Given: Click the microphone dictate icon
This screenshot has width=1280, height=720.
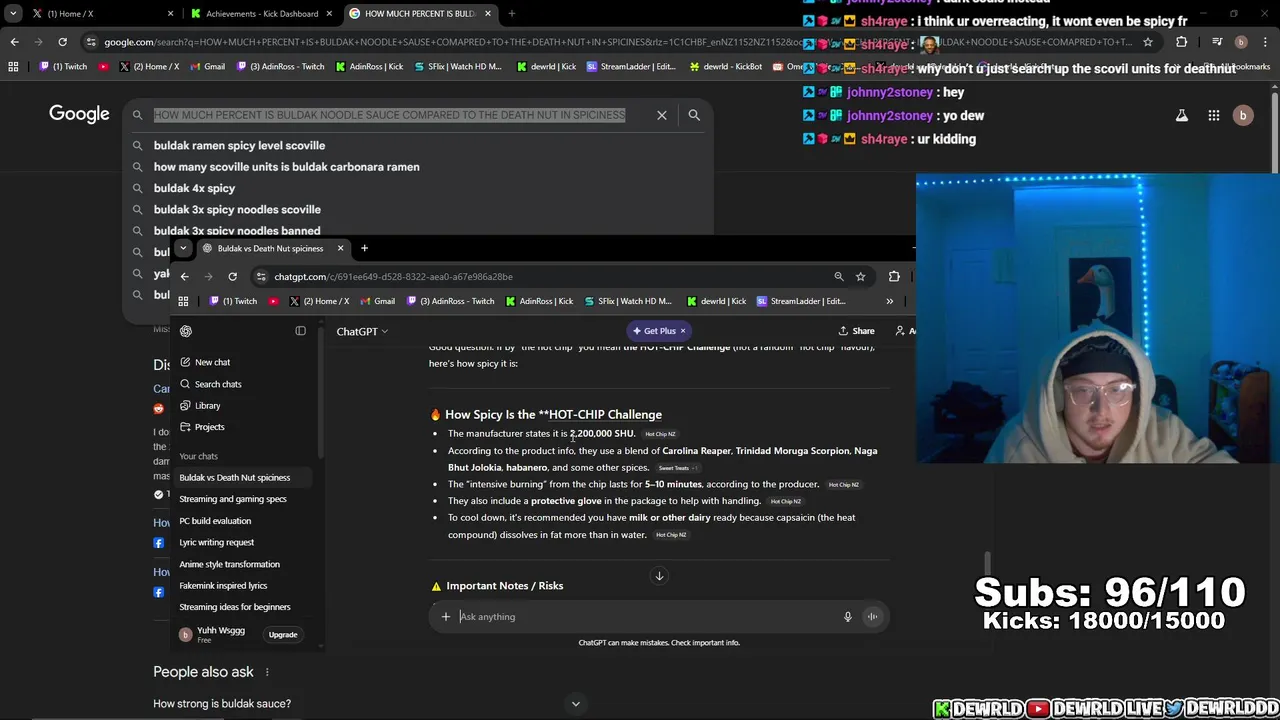Looking at the screenshot, I should click(x=848, y=617).
